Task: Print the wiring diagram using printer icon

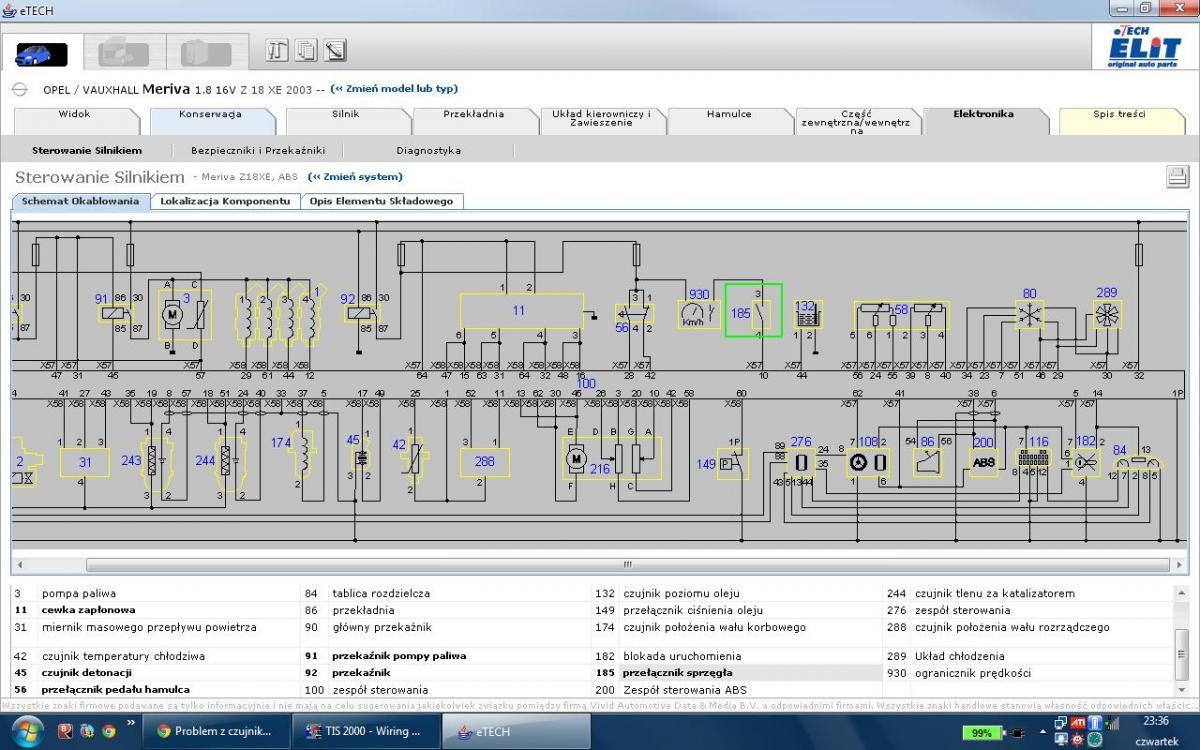Action: (x=1176, y=177)
